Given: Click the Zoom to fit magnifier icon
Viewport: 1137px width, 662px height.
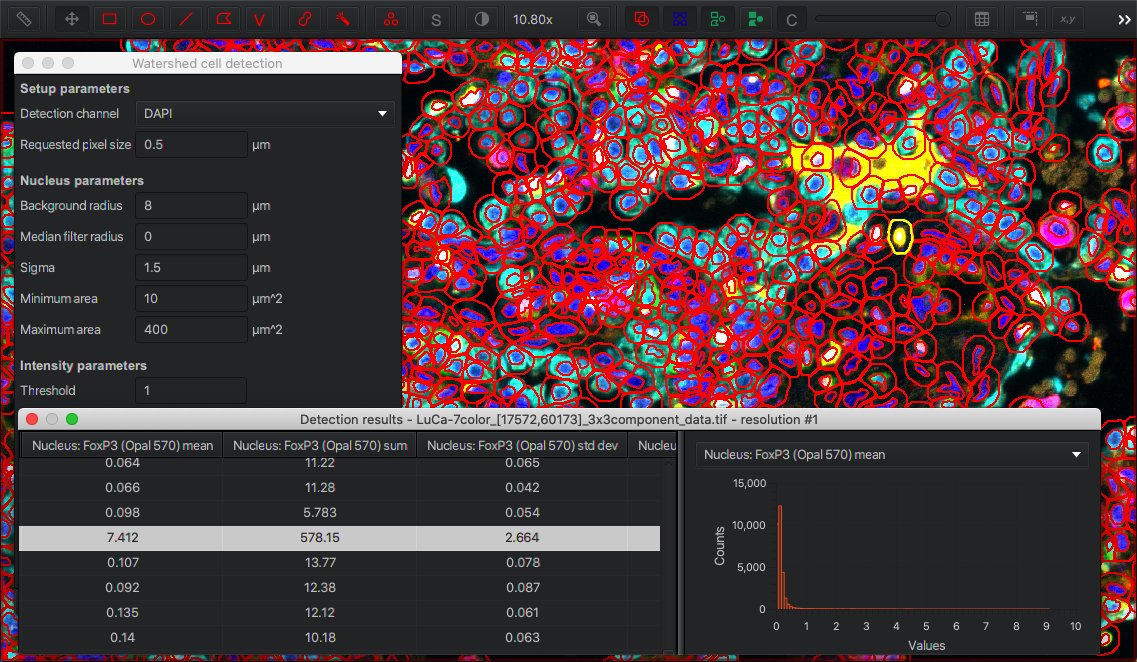Looking at the screenshot, I should [594, 19].
